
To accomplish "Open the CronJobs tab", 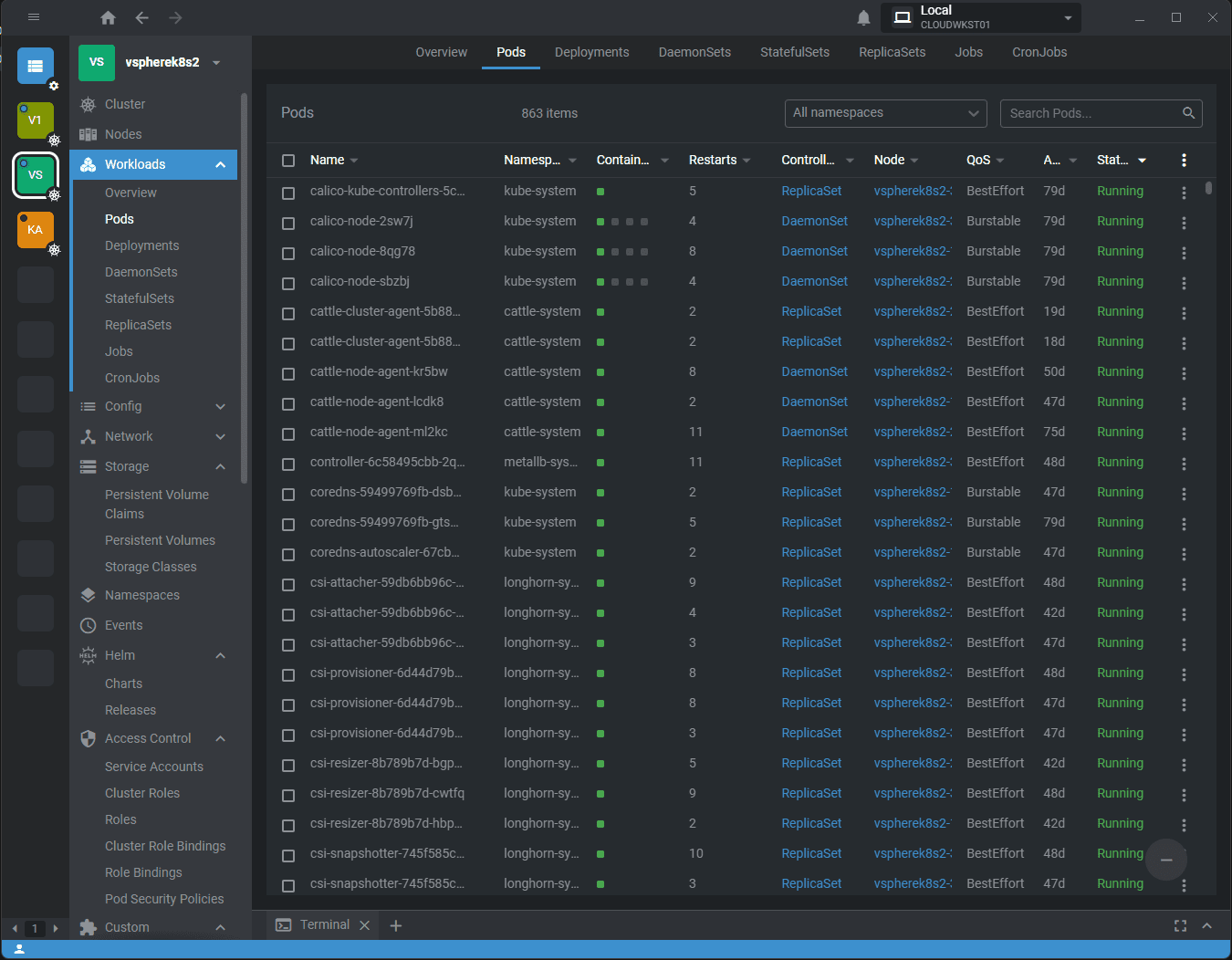I will 1039,52.
